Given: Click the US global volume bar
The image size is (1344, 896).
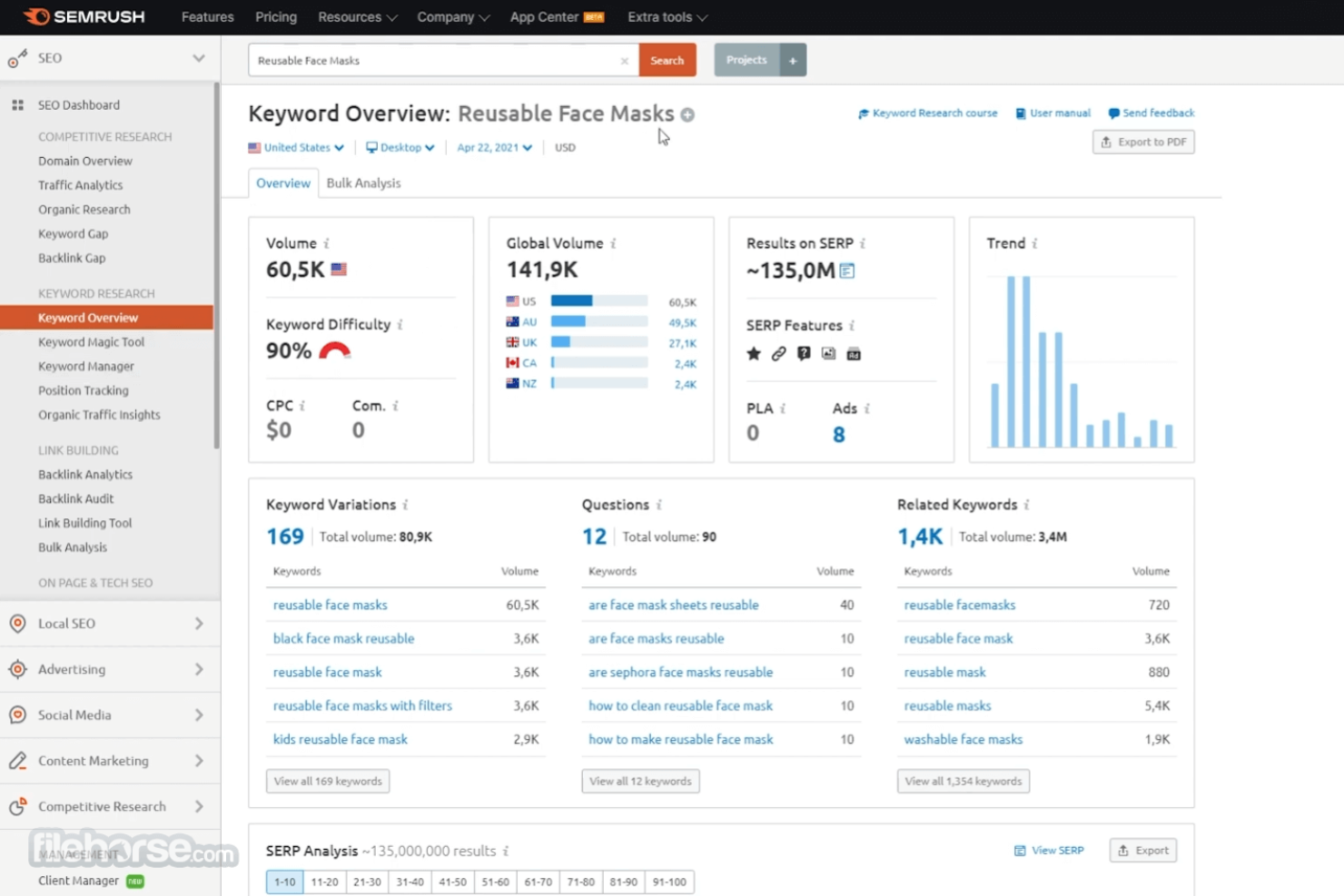Looking at the screenshot, I should pyautogui.click(x=599, y=301).
